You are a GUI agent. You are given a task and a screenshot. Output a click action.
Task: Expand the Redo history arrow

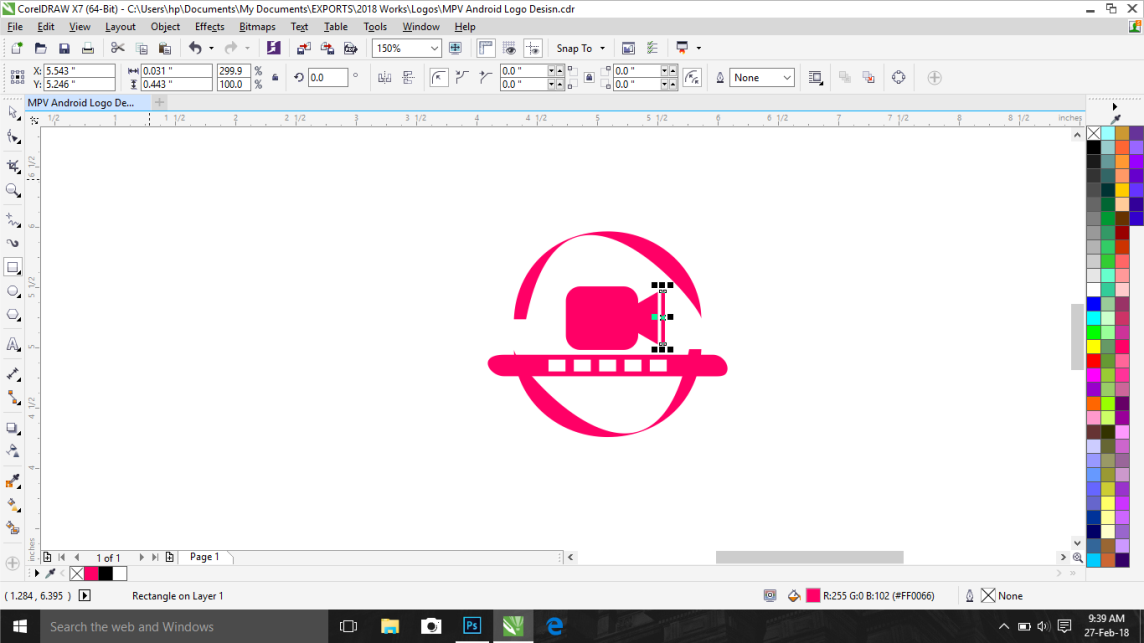pyautogui.click(x=247, y=48)
